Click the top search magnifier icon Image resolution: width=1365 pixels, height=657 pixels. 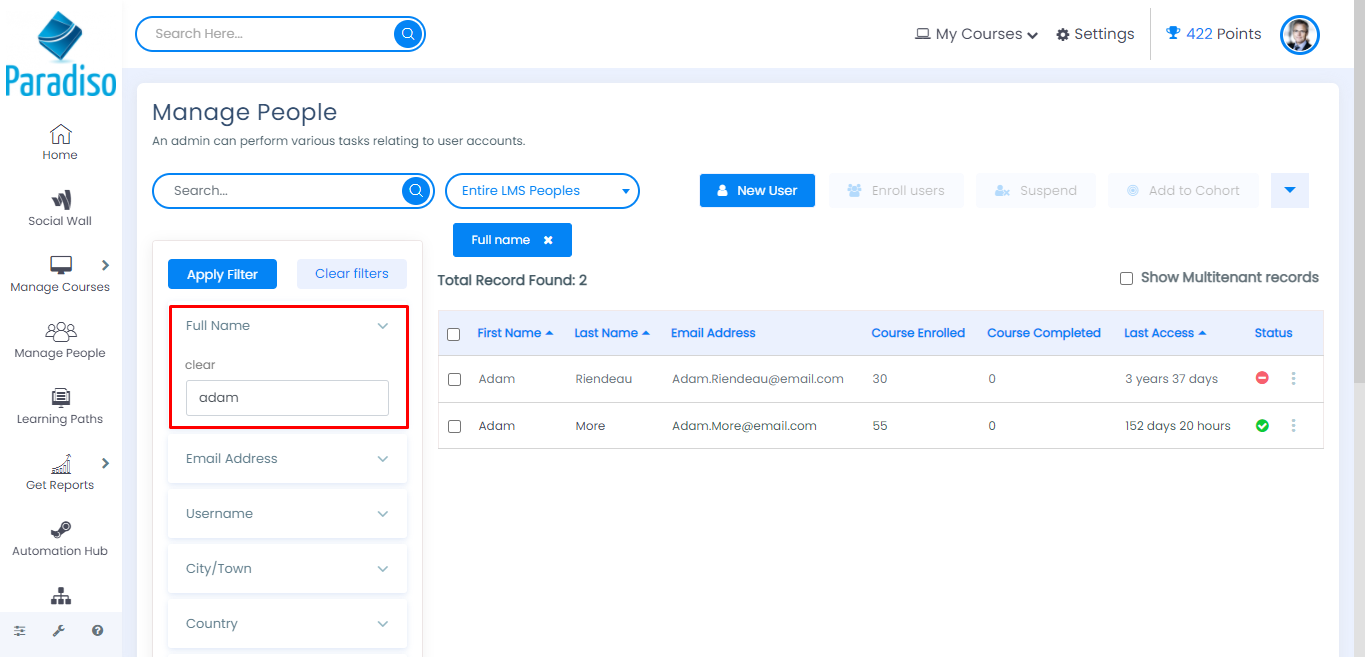point(408,34)
